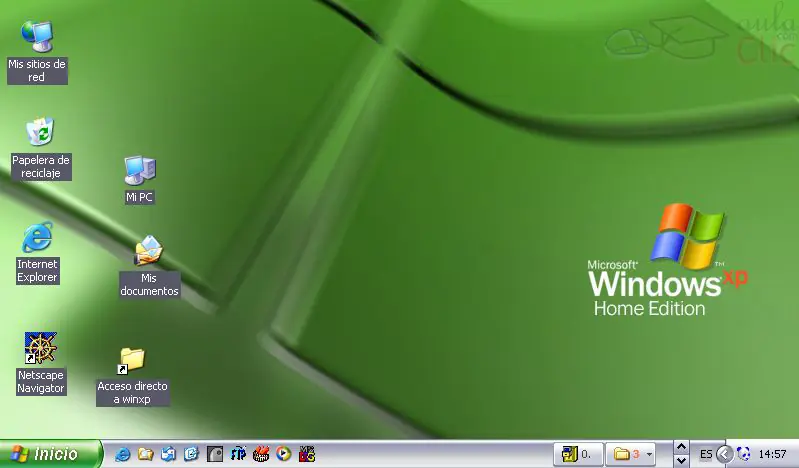Image resolution: width=799 pixels, height=468 pixels.
Task: Click the Outlook Express quick launch icon
Action: click(x=168, y=454)
